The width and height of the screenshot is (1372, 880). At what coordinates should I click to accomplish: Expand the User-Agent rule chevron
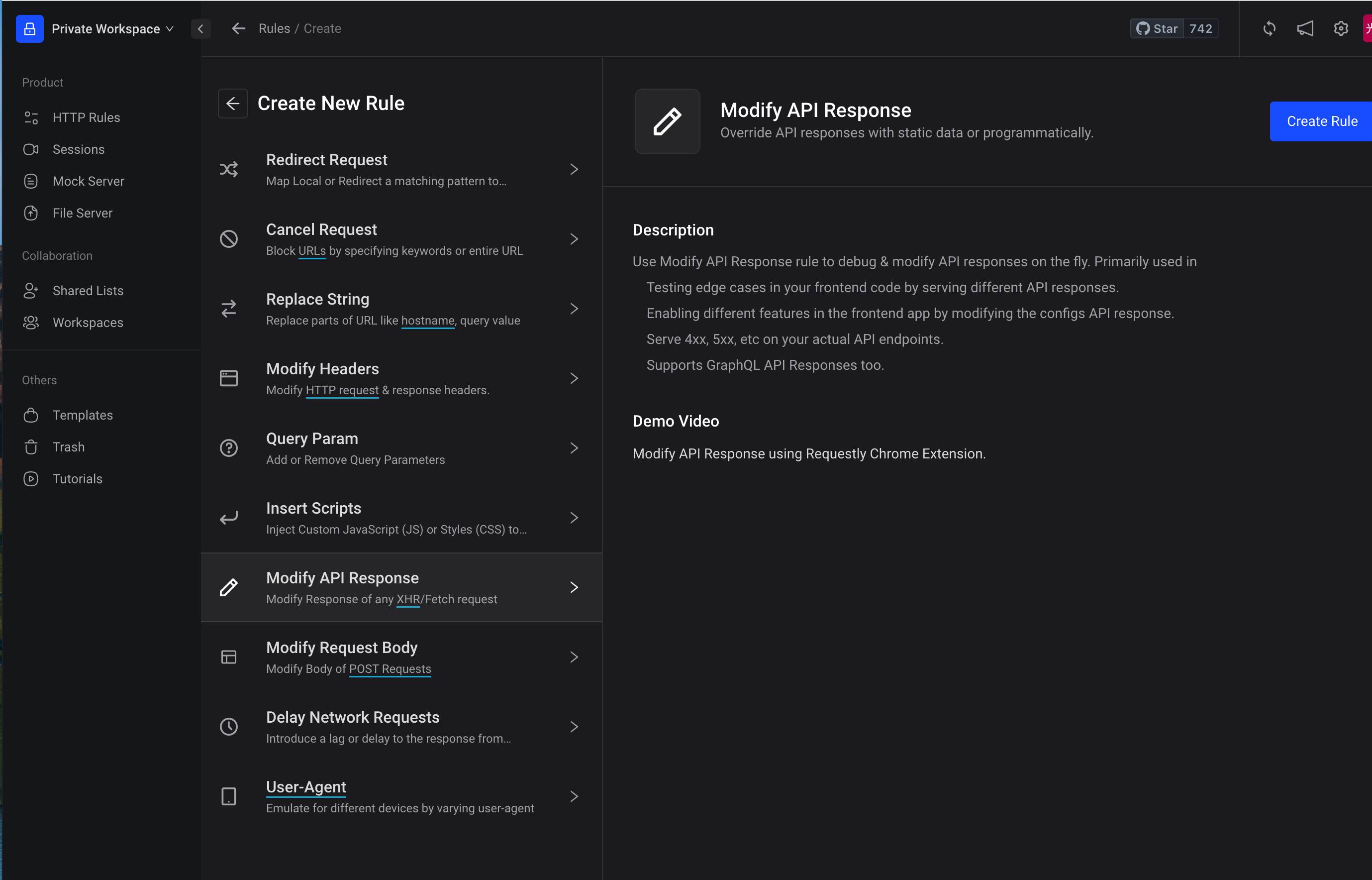click(x=574, y=796)
